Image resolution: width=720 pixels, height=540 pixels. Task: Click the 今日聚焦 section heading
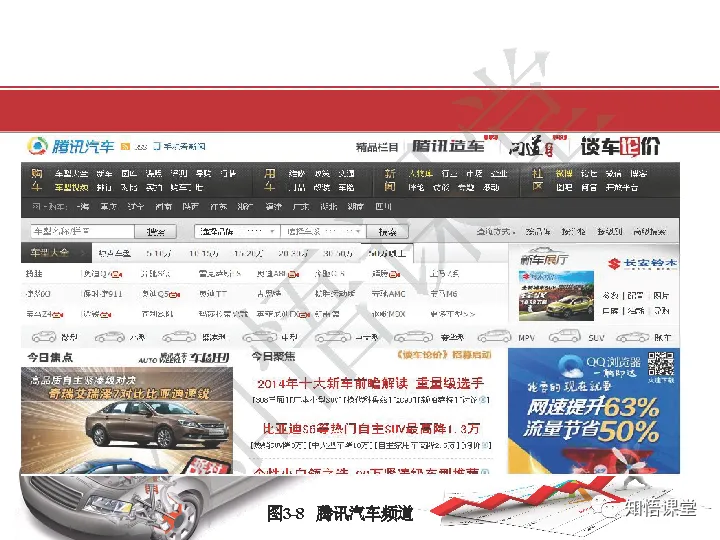[x=273, y=356]
